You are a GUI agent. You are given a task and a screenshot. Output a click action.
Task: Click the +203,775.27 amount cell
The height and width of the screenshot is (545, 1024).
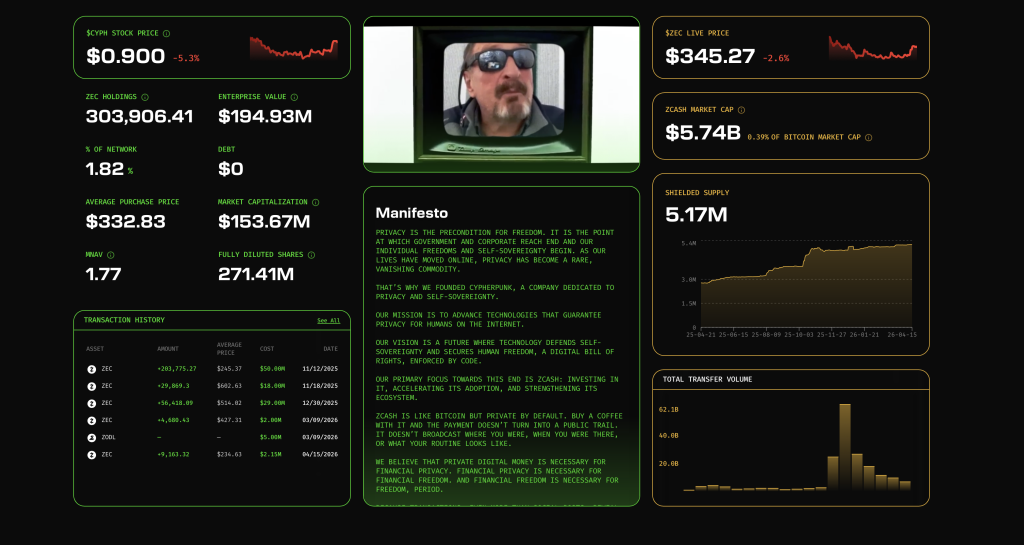[177, 369]
